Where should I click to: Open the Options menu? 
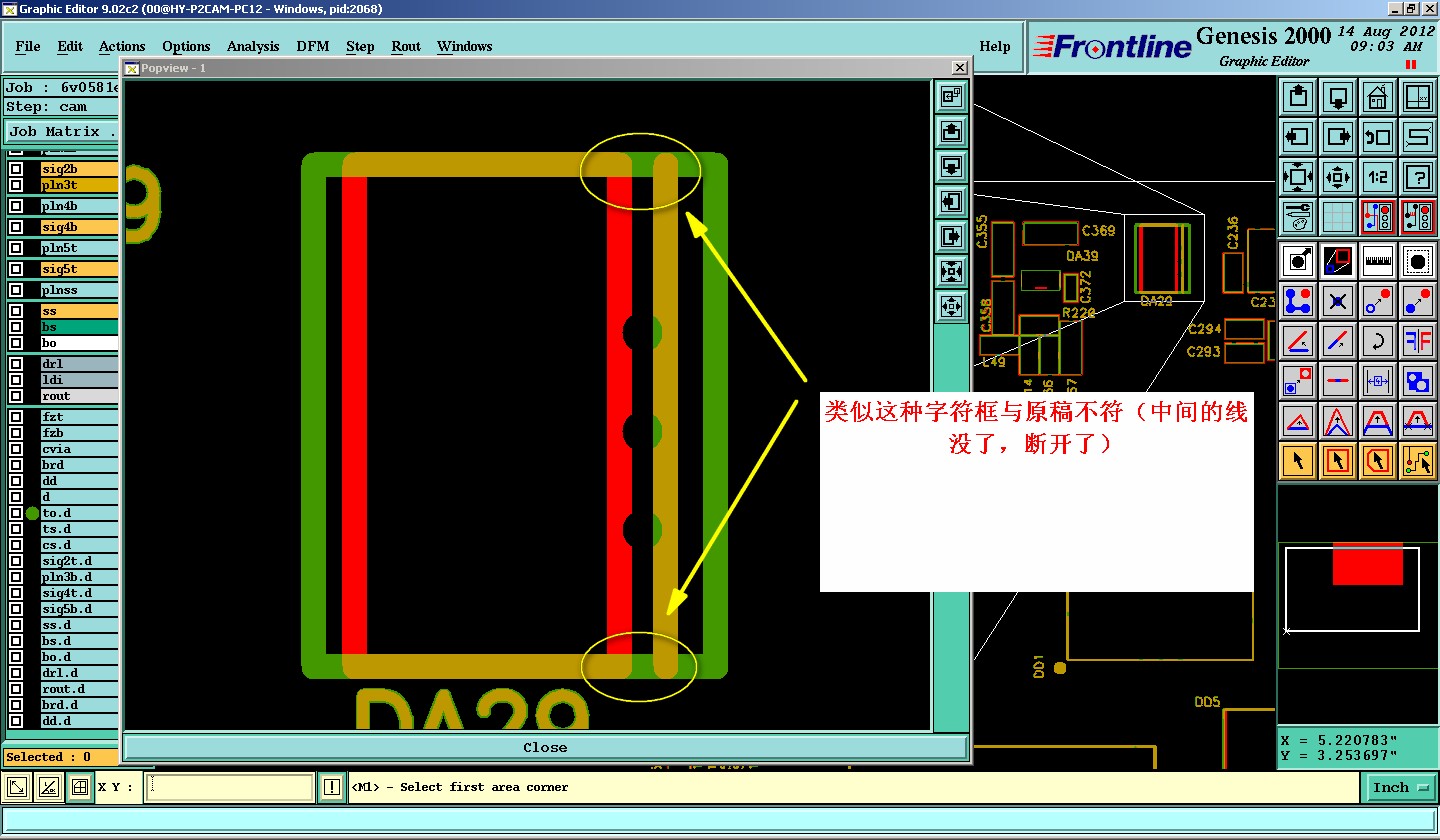pos(186,46)
